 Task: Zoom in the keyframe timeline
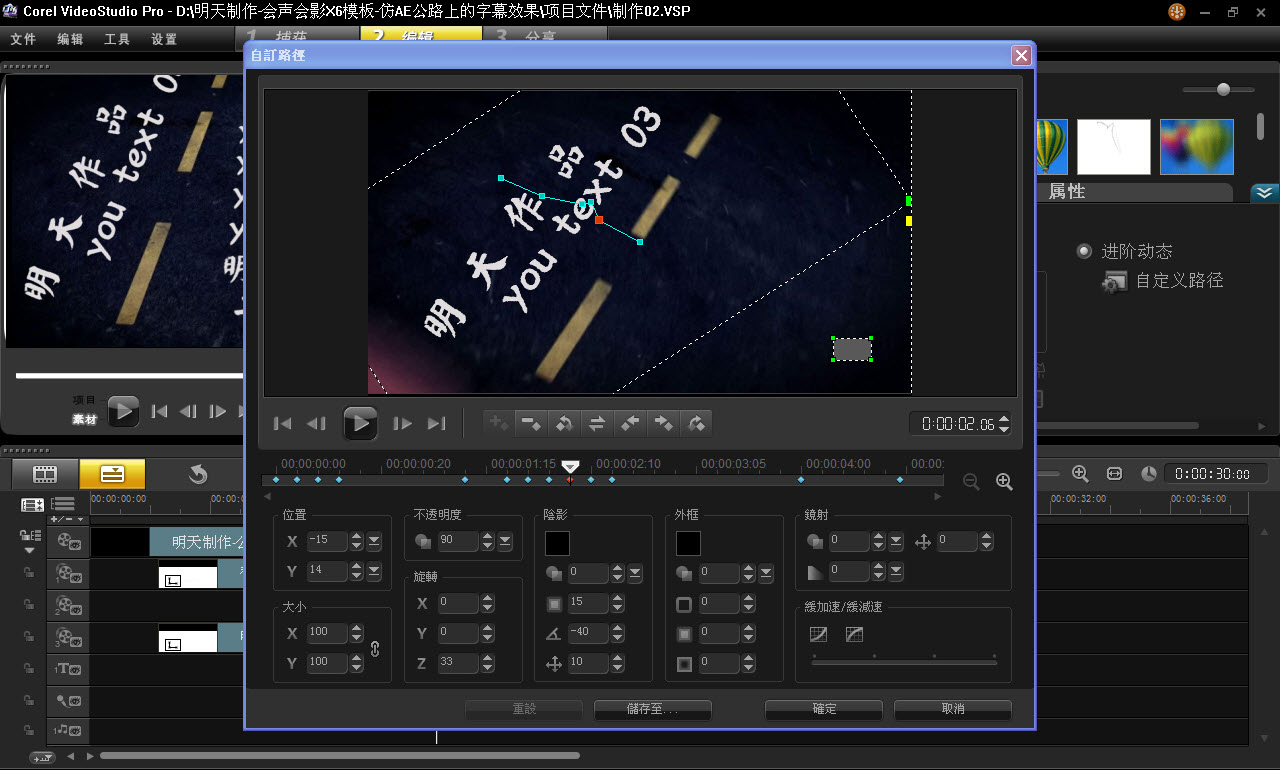[x=1005, y=481]
